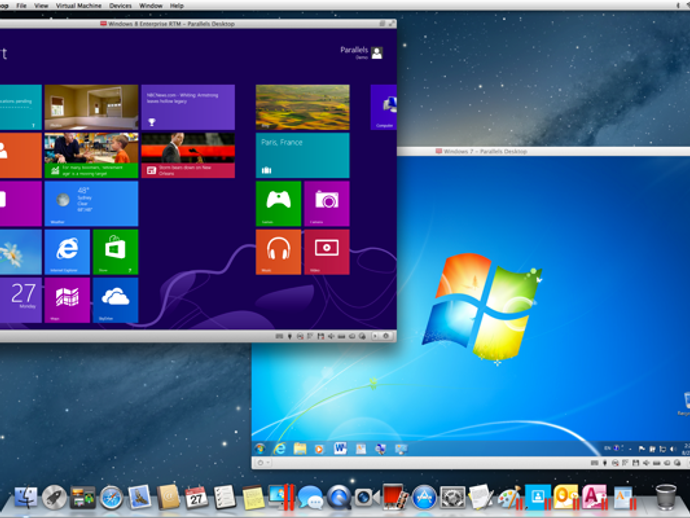Image resolution: width=690 pixels, height=518 pixels.
Task: Open the calendar tile showing 27 Monday
Action: pos(21,300)
